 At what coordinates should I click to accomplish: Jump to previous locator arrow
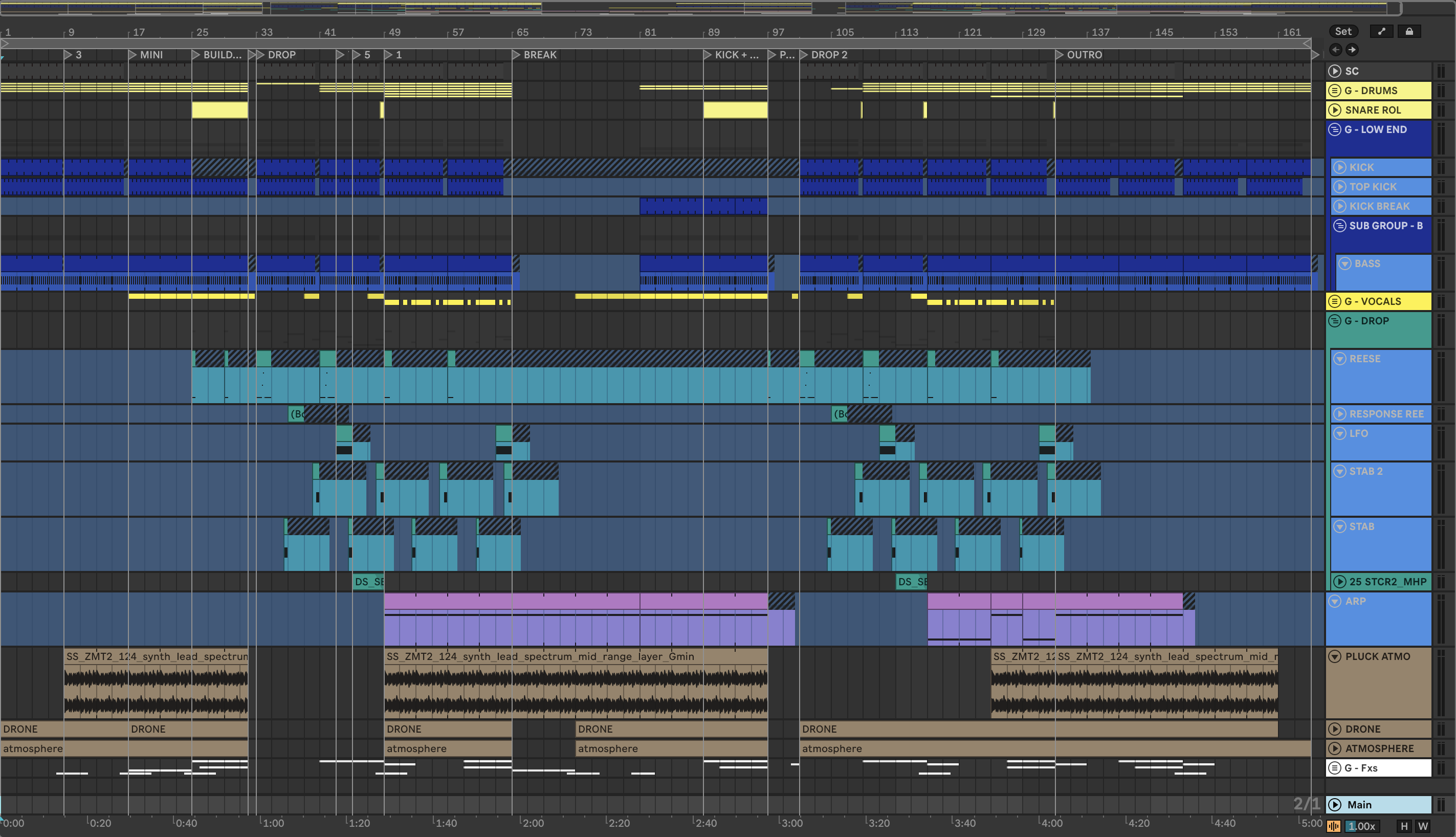coord(1335,50)
